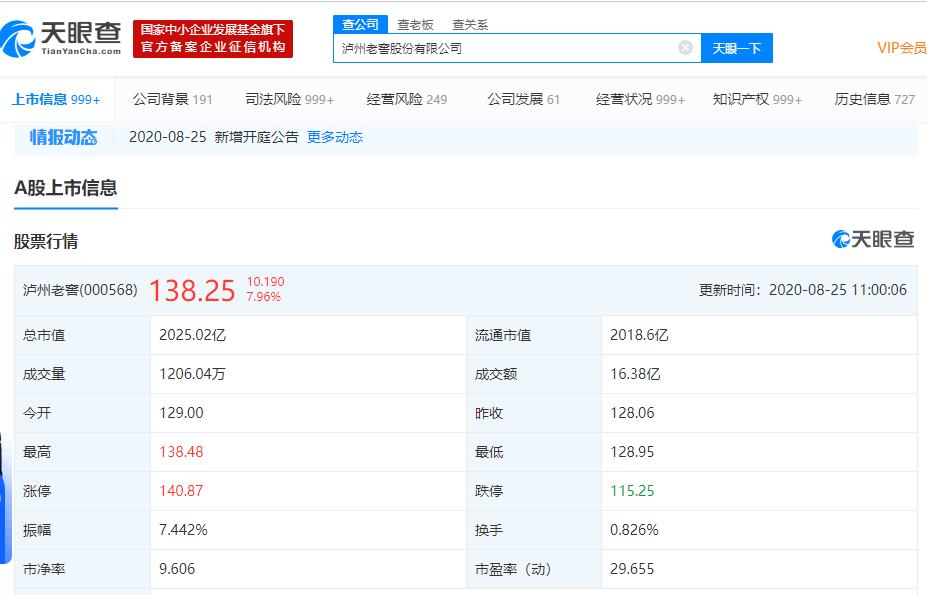
Task: Click the 天眼一下 search button
Action: (737, 48)
